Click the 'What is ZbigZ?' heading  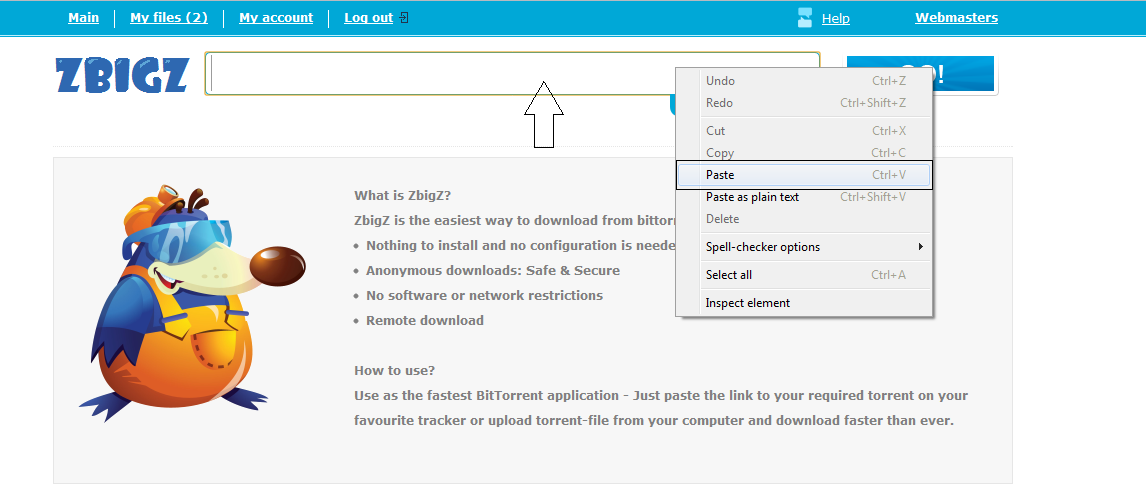pos(403,196)
